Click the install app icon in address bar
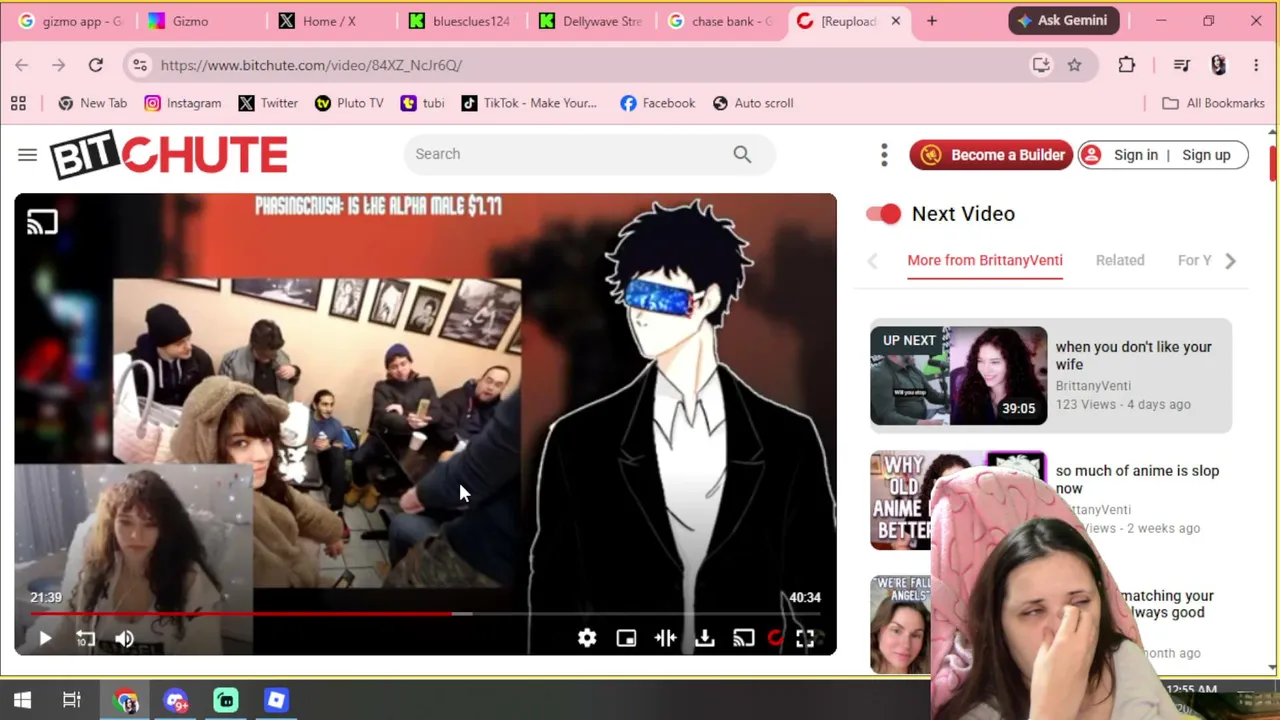The height and width of the screenshot is (720, 1280). pyautogui.click(x=1041, y=65)
